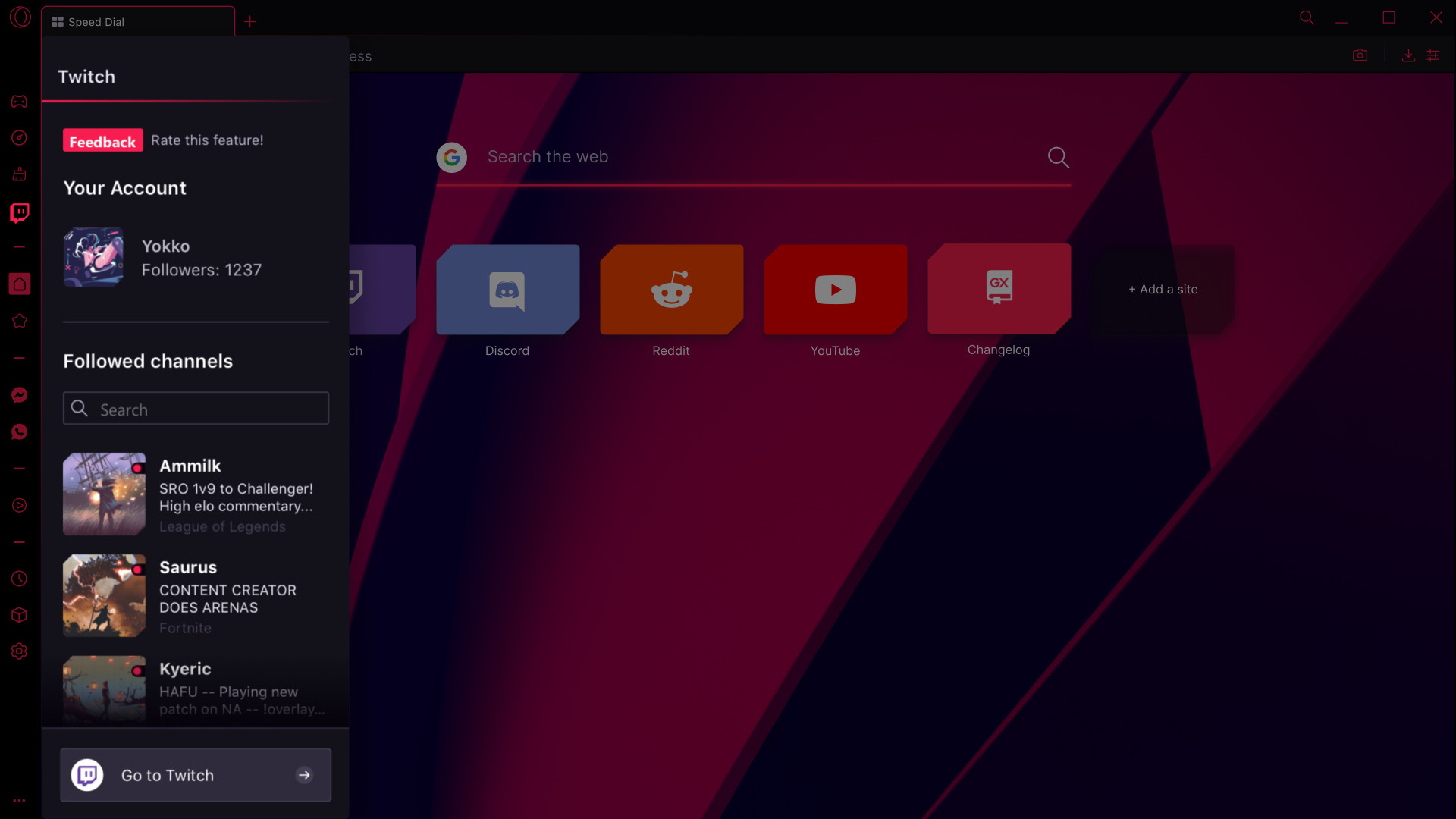Open the Settings gear in sidebar
1456x819 pixels.
[x=19, y=651]
